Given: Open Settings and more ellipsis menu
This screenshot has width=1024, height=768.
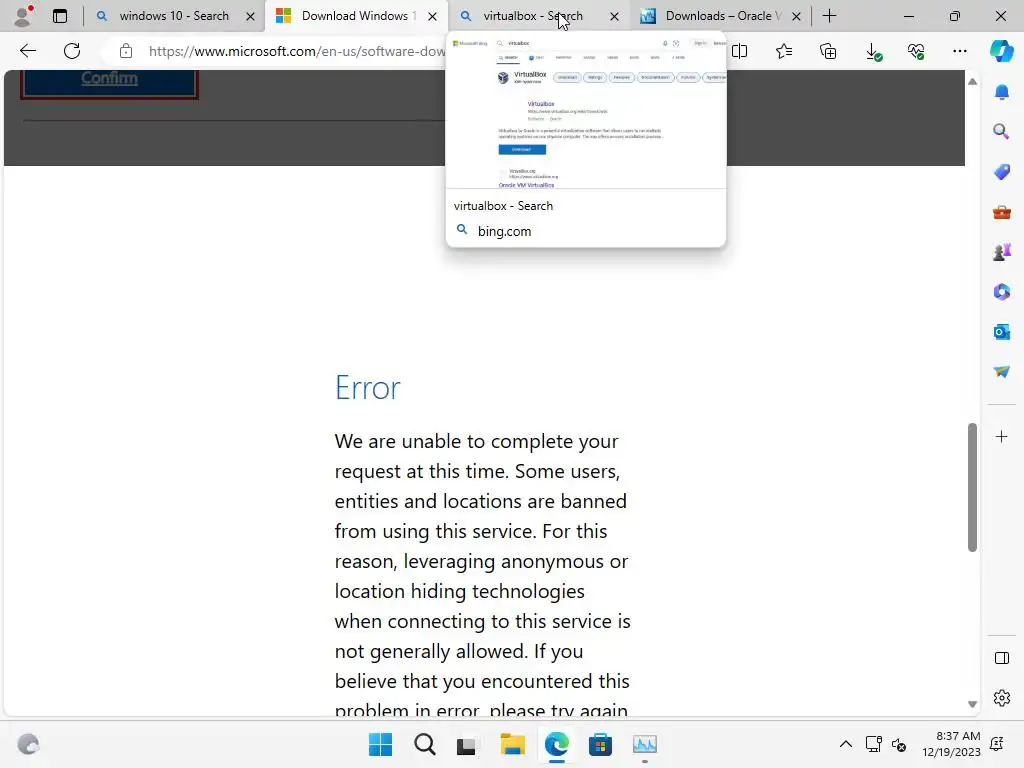Looking at the screenshot, I should [959, 51].
